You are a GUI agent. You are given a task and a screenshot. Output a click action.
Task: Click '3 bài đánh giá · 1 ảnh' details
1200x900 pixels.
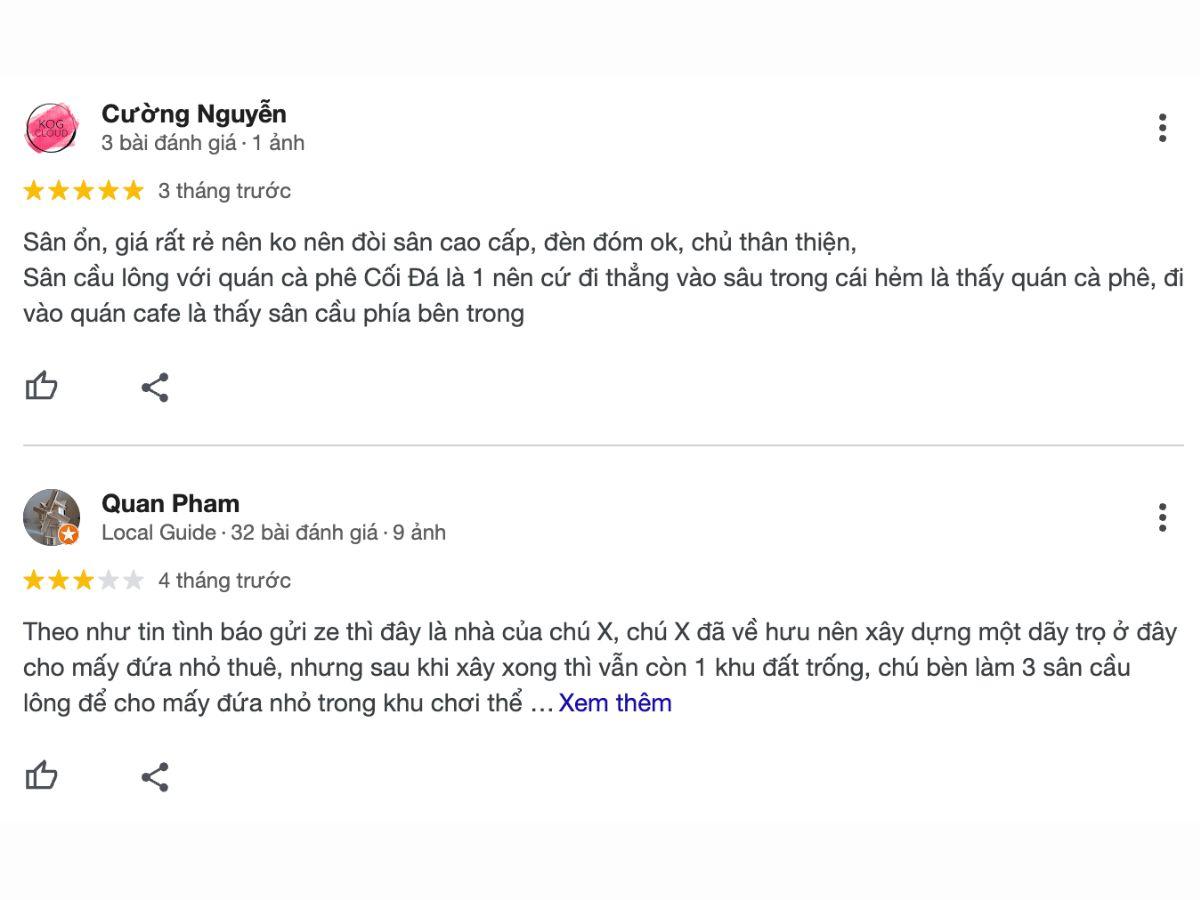202,143
